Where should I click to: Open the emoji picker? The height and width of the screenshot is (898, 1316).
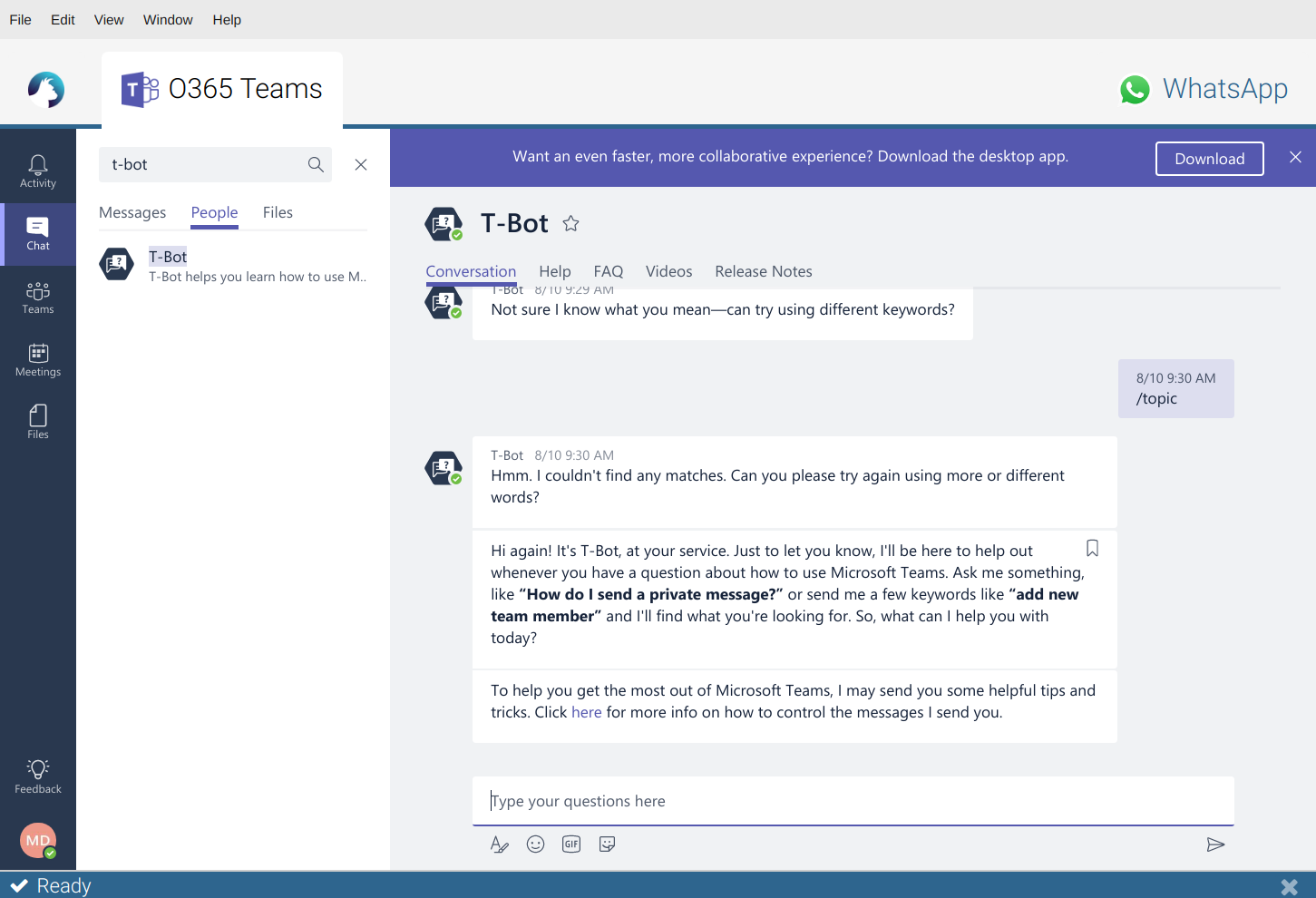[x=536, y=844]
